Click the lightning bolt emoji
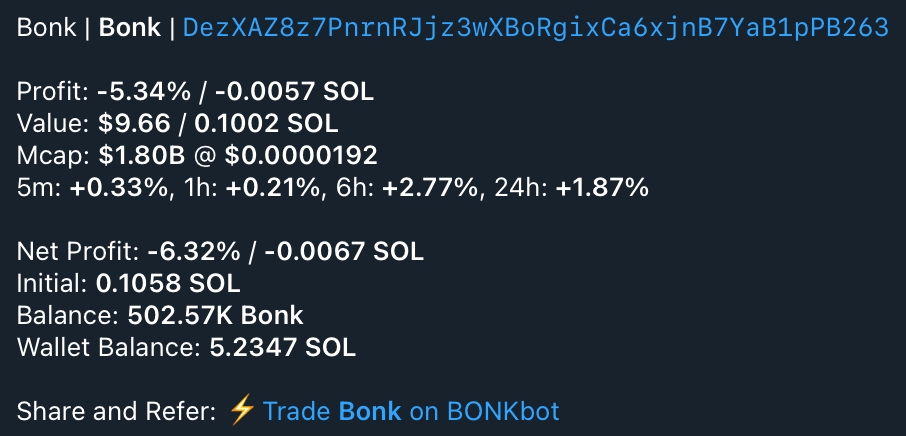 click(x=242, y=410)
